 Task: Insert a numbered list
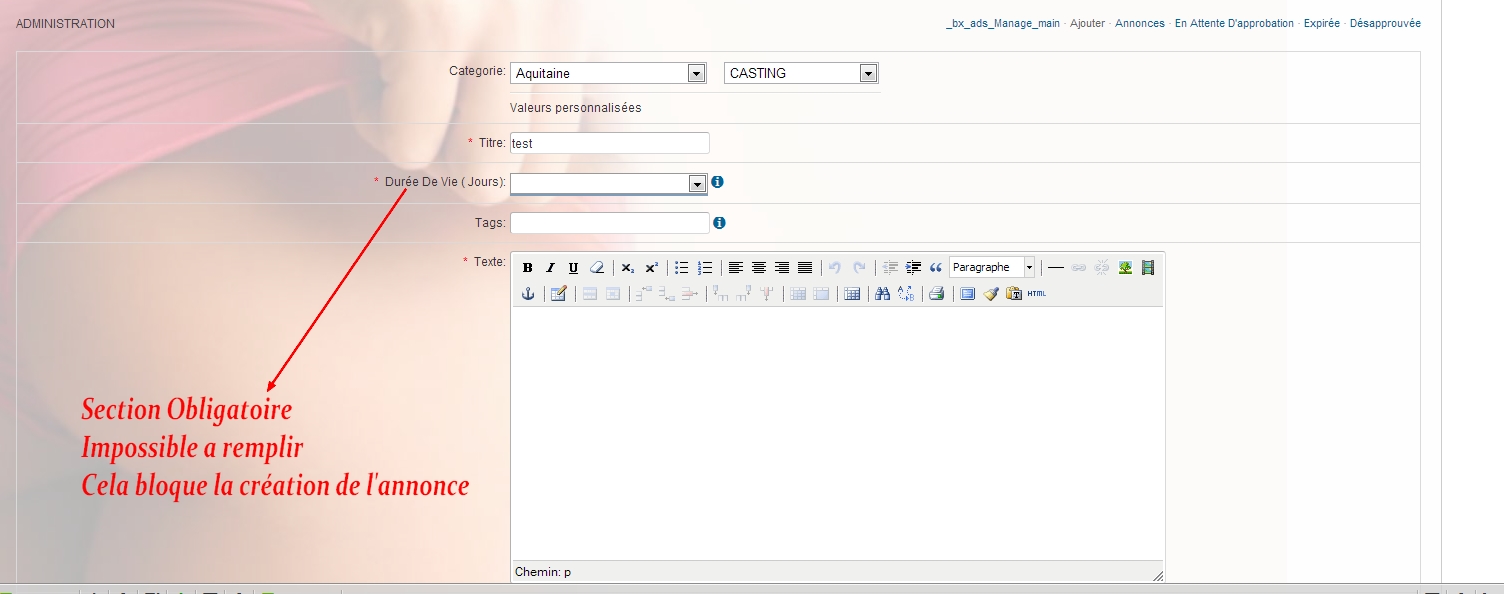pos(705,268)
